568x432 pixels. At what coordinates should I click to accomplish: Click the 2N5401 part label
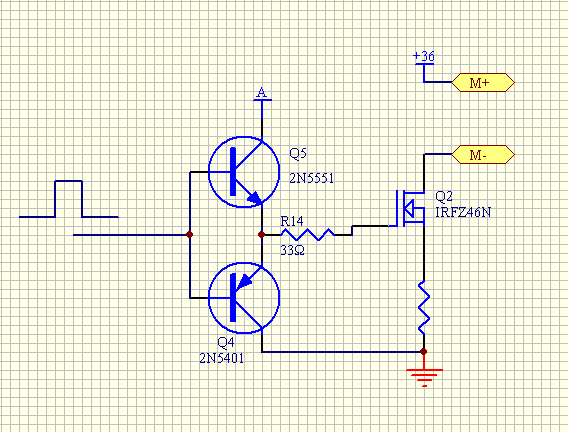(x=222, y=358)
